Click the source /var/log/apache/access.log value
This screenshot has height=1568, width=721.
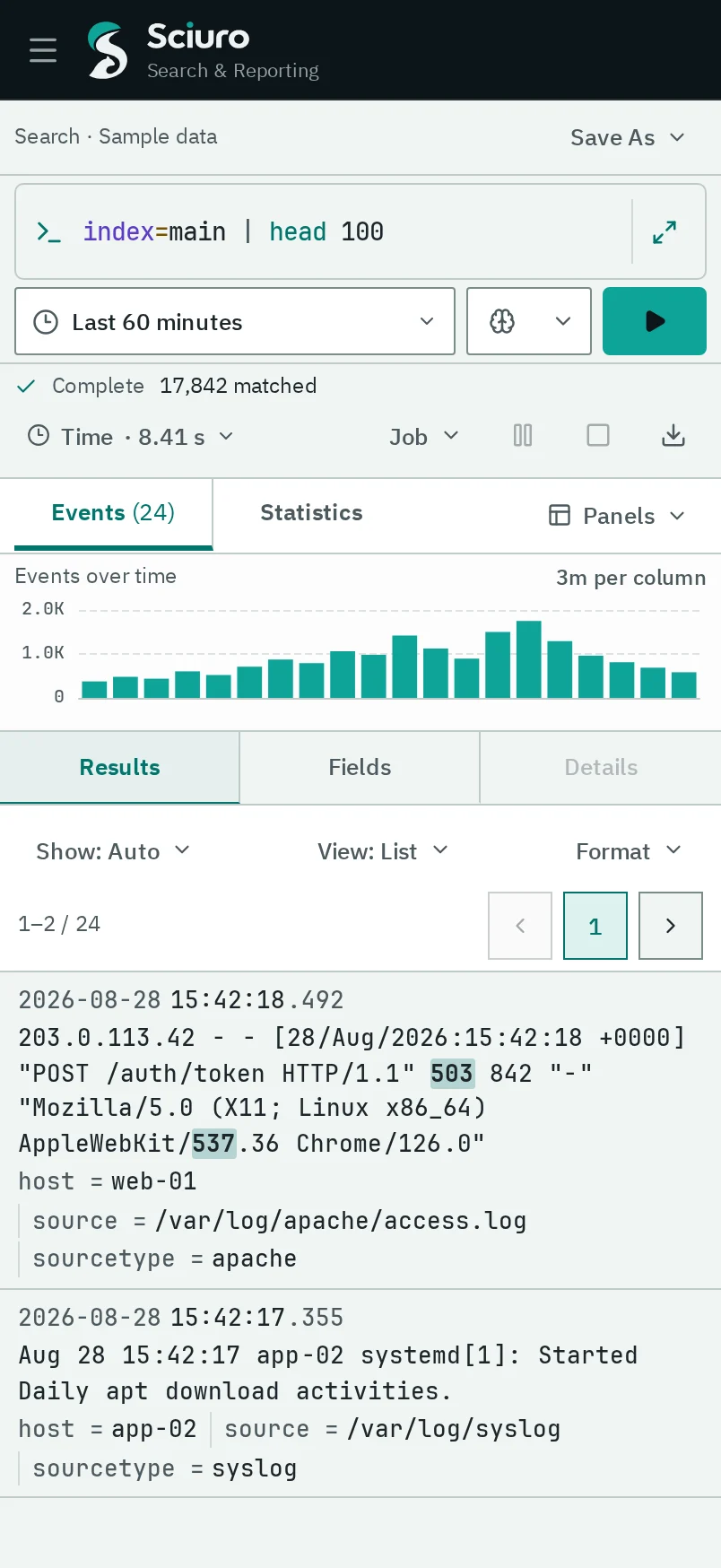coord(341,1221)
